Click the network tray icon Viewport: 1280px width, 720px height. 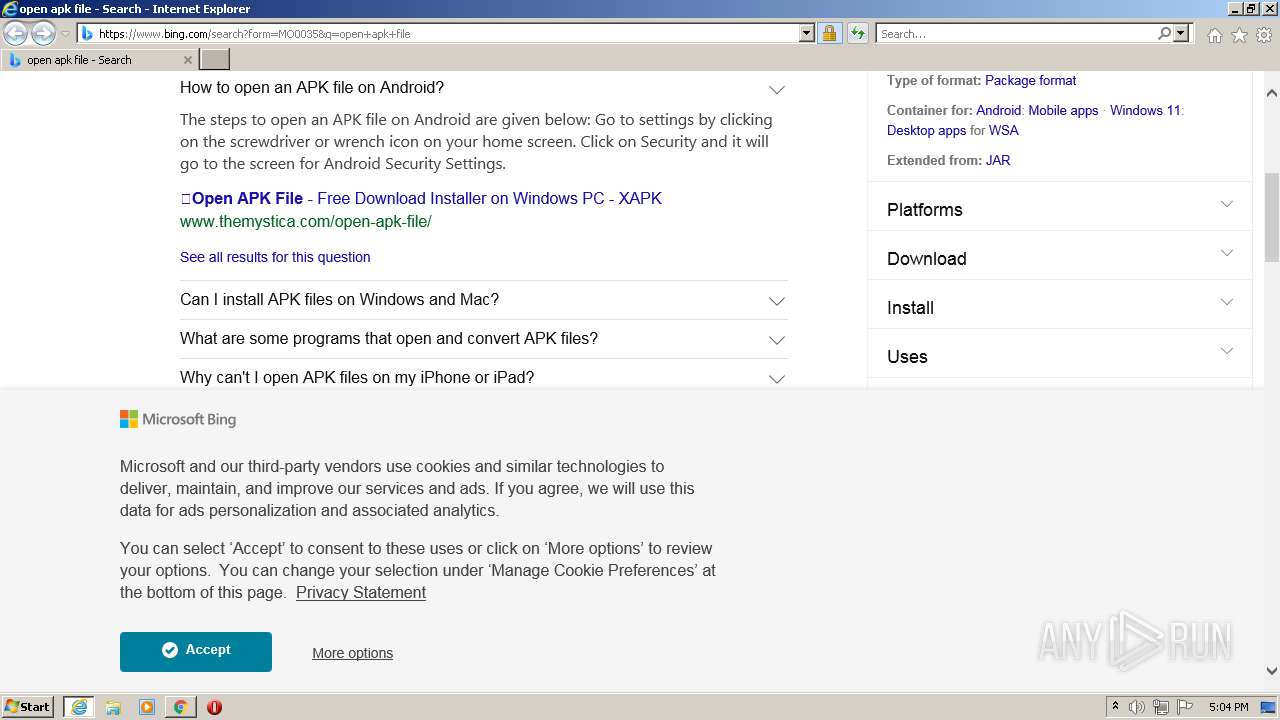pos(1161,707)
